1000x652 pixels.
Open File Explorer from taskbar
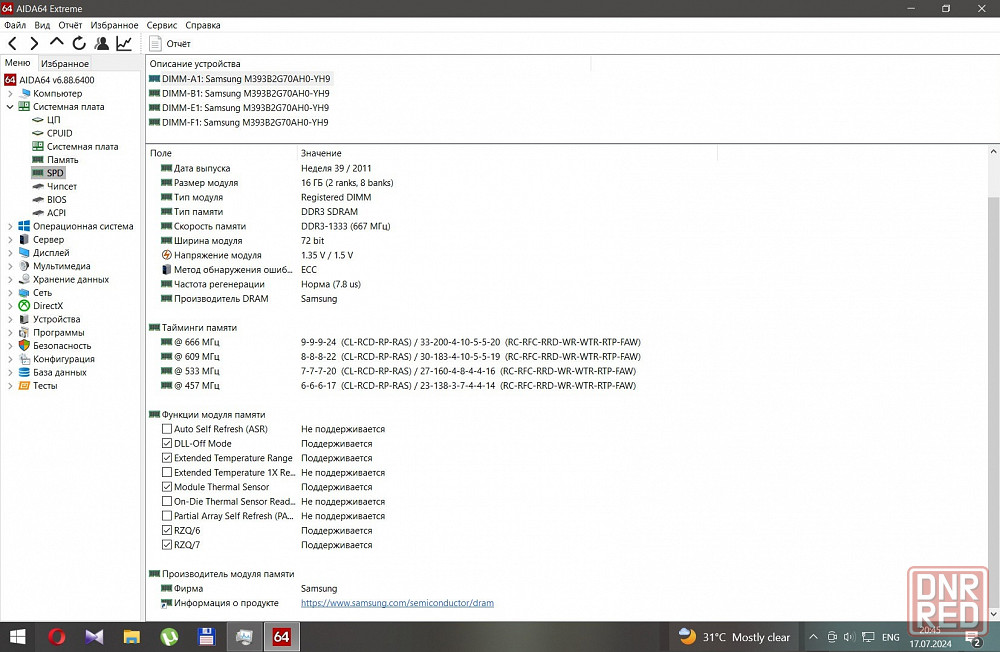tap(131, 637)
